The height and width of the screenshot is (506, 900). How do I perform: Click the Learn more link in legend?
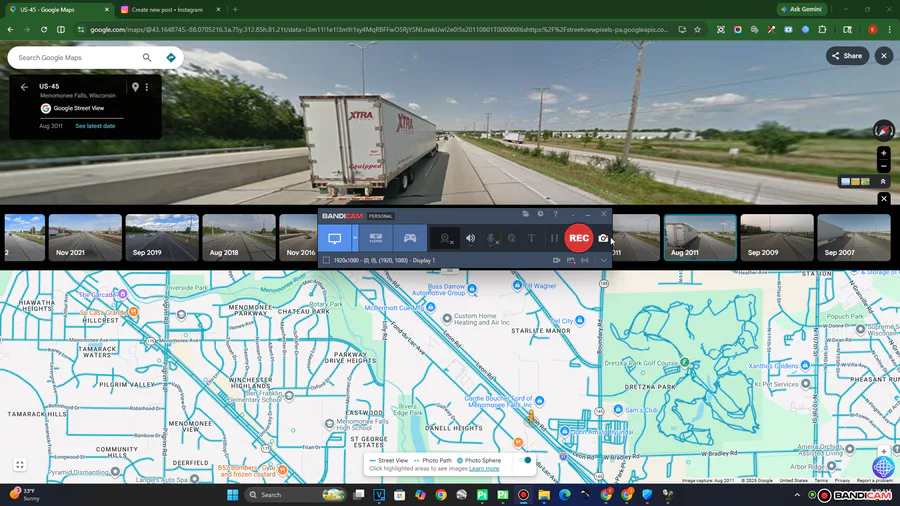(x=484, y=469)
